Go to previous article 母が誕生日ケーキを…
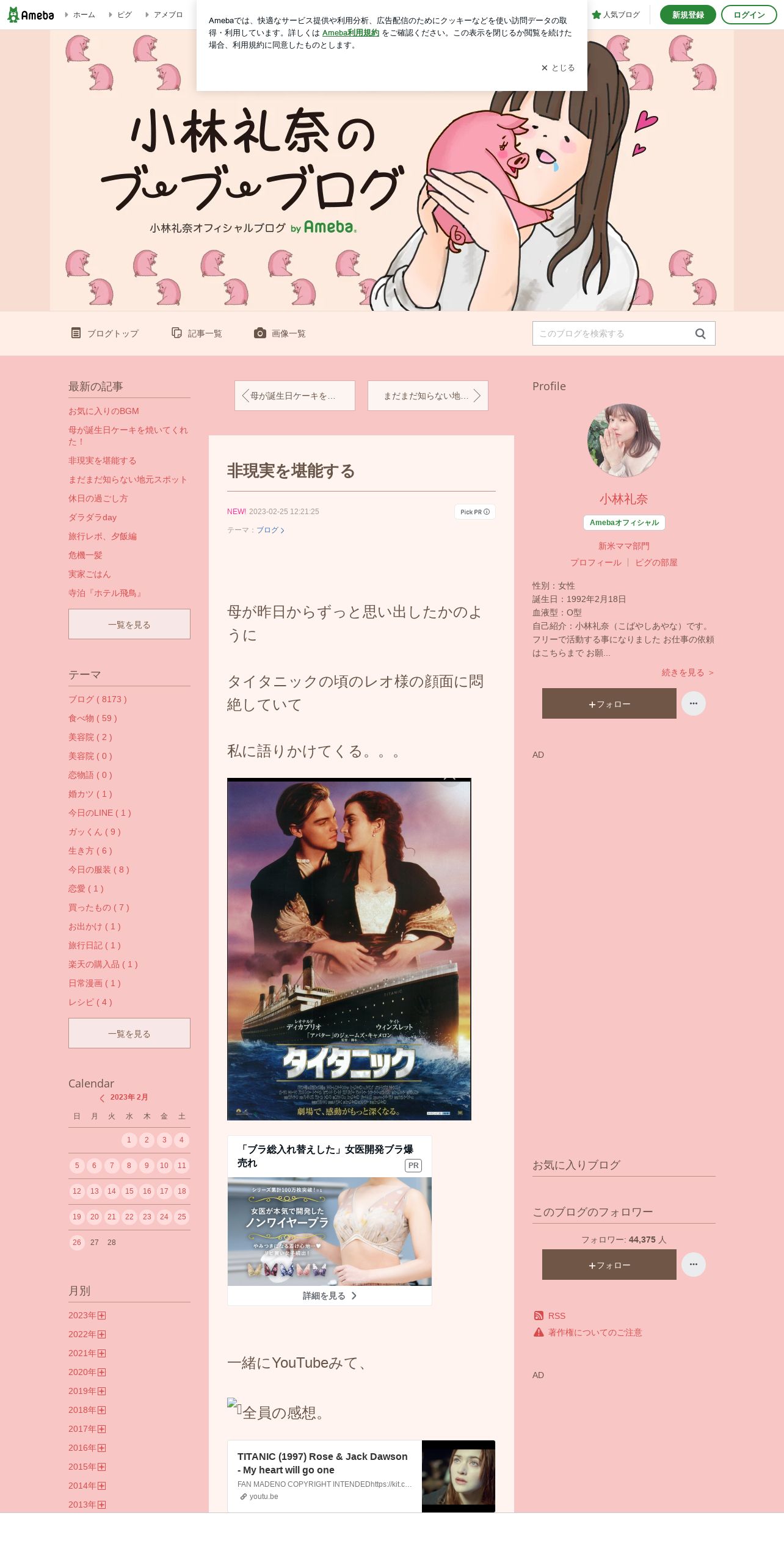This screenshot has width=784, height=1568. tap(295, 396)
